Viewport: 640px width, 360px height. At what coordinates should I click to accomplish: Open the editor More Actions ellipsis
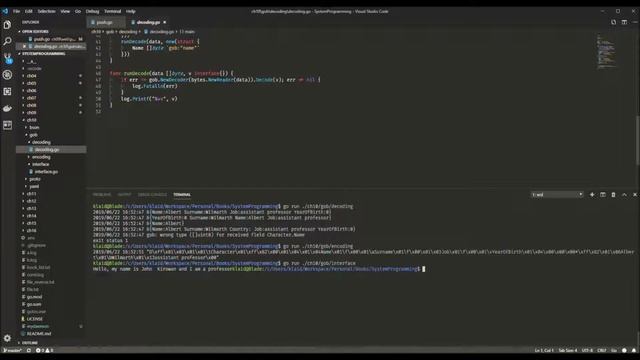635,22
